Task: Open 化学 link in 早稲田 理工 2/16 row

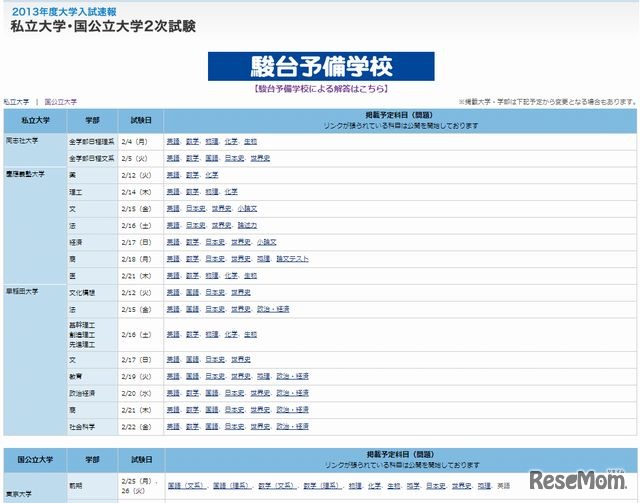Action: [231, 334]
